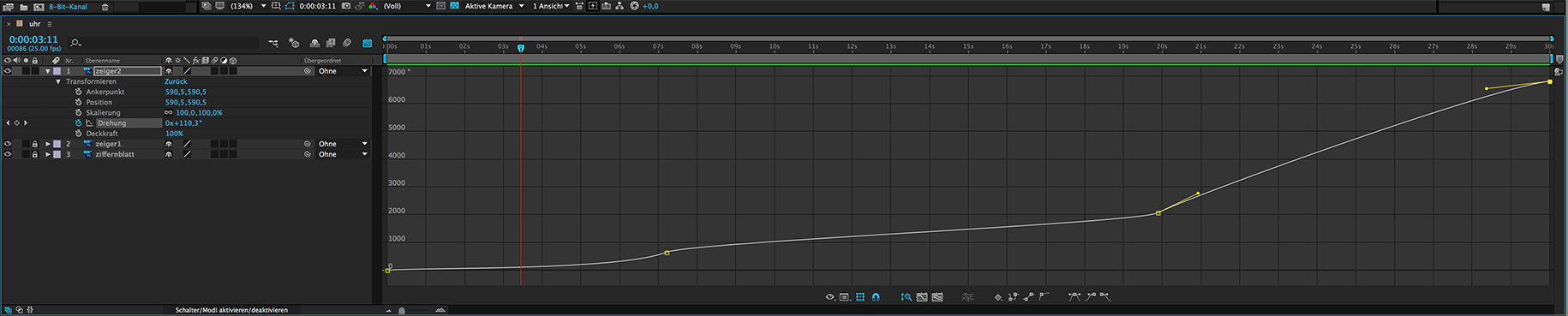
Task: Collapse the zeiger2 layer properties
Action: coord(48,71)
